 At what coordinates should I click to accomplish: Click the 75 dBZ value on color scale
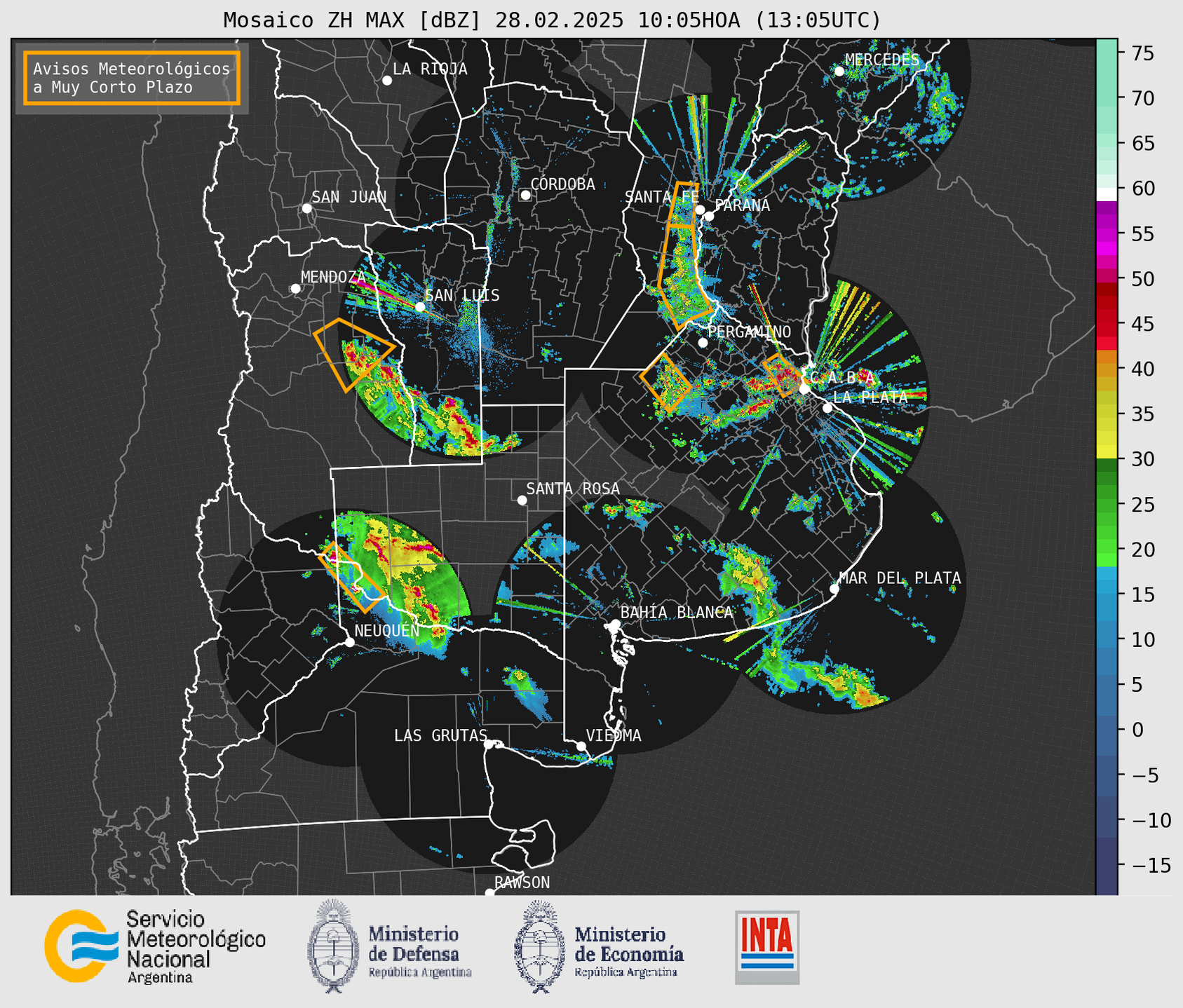coord(1142,53)
